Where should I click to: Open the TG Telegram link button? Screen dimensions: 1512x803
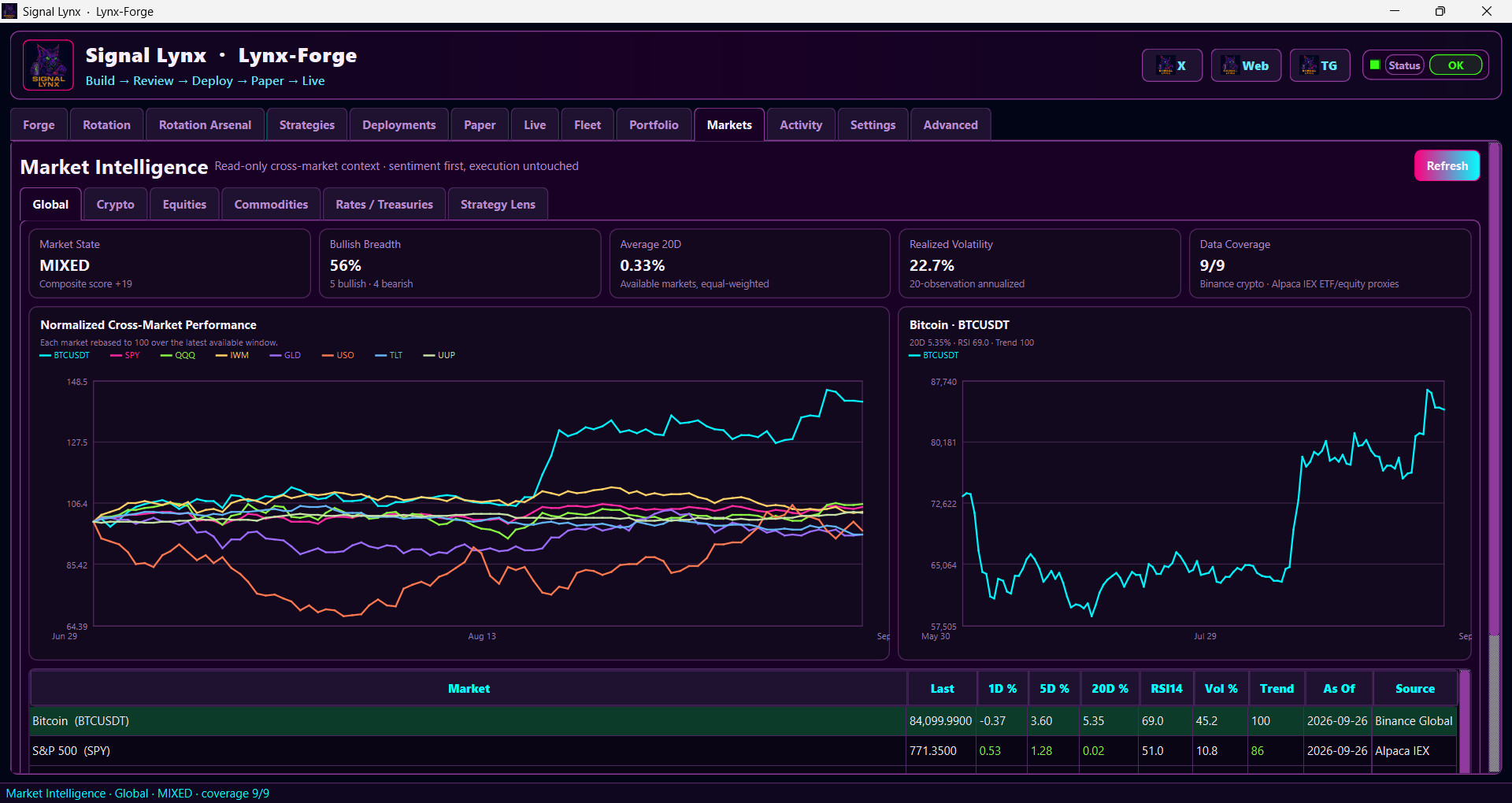(x=1320, y=65)
